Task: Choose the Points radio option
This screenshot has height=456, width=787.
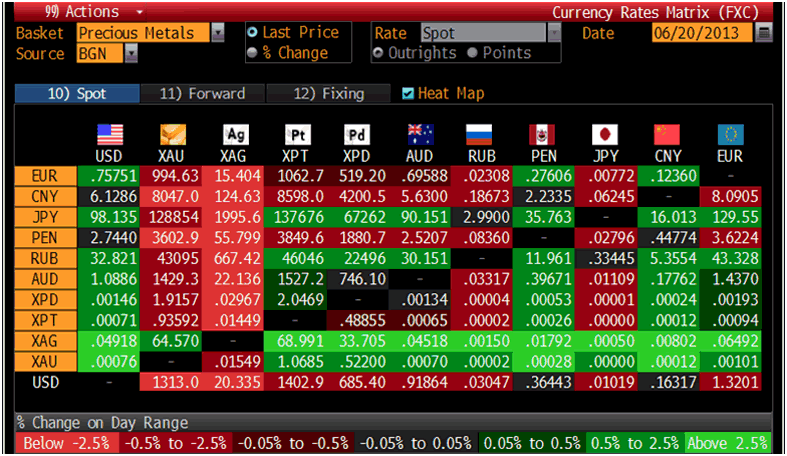Action: coord(473,53)
